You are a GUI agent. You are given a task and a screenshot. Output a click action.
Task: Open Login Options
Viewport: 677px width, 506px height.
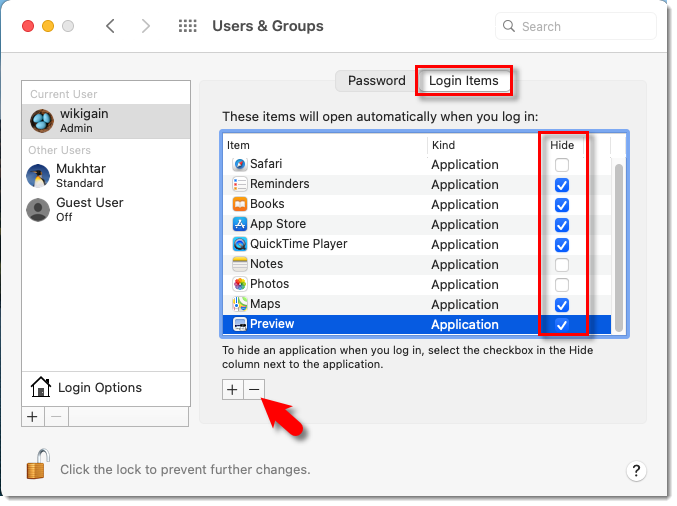[x=106, y=388]
